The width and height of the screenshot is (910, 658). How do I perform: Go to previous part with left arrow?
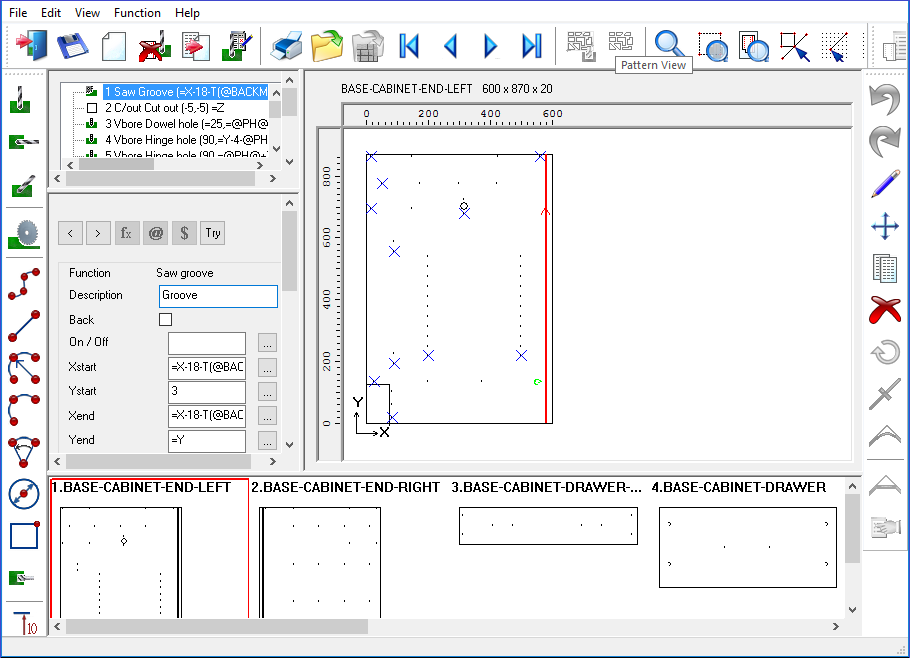coord(451,46)
